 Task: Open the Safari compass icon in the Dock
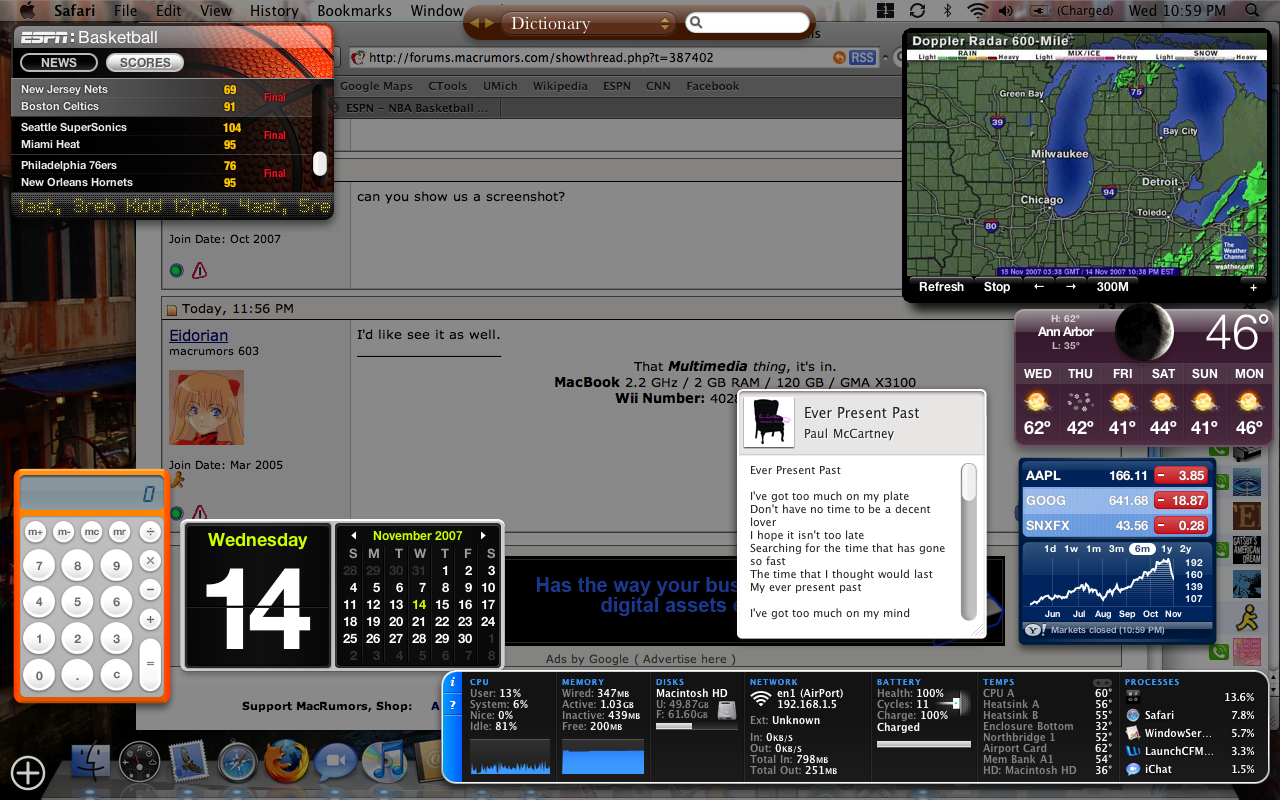pos(238,763)
